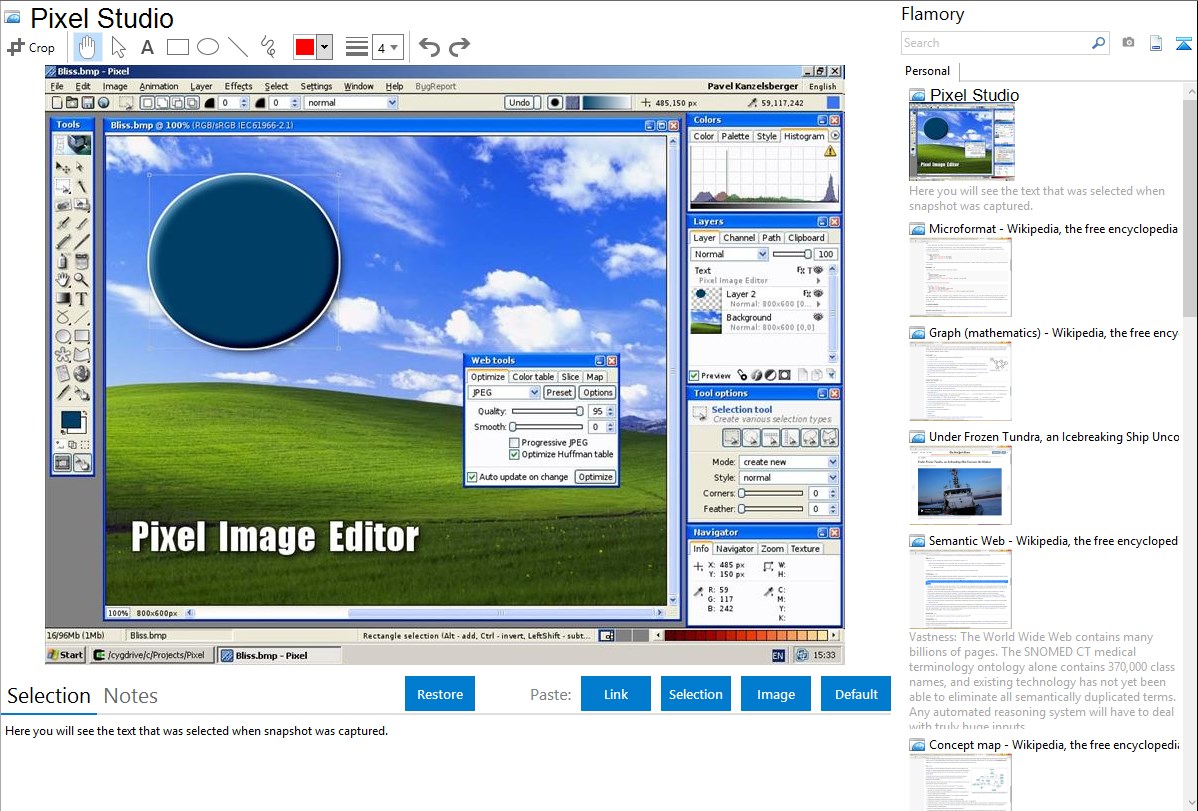Switch to the Color table tab in Web tools

(x=533, y=377)
